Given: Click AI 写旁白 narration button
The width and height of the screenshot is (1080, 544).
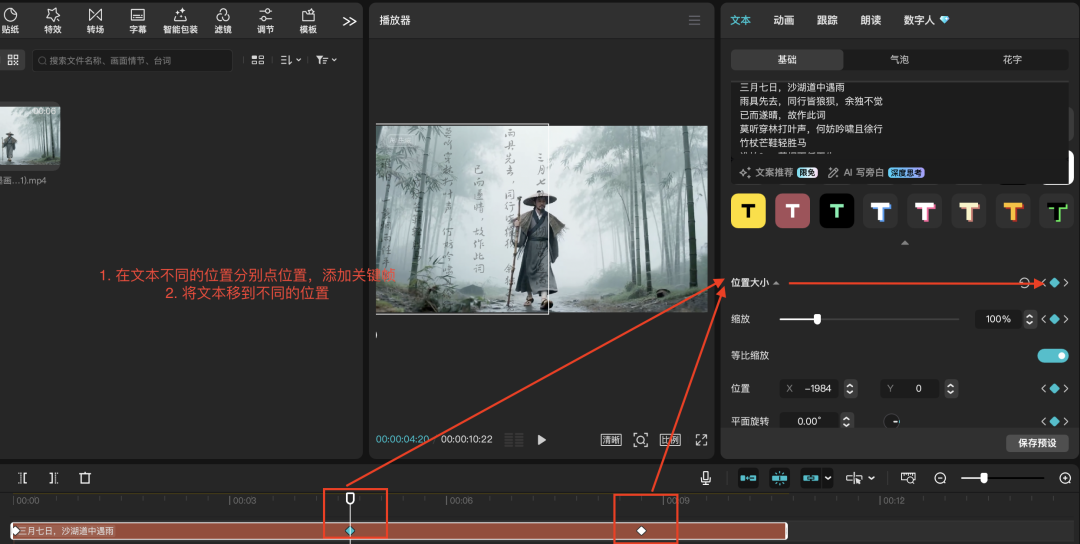Looking at the screenshot, I should [875, 172].
